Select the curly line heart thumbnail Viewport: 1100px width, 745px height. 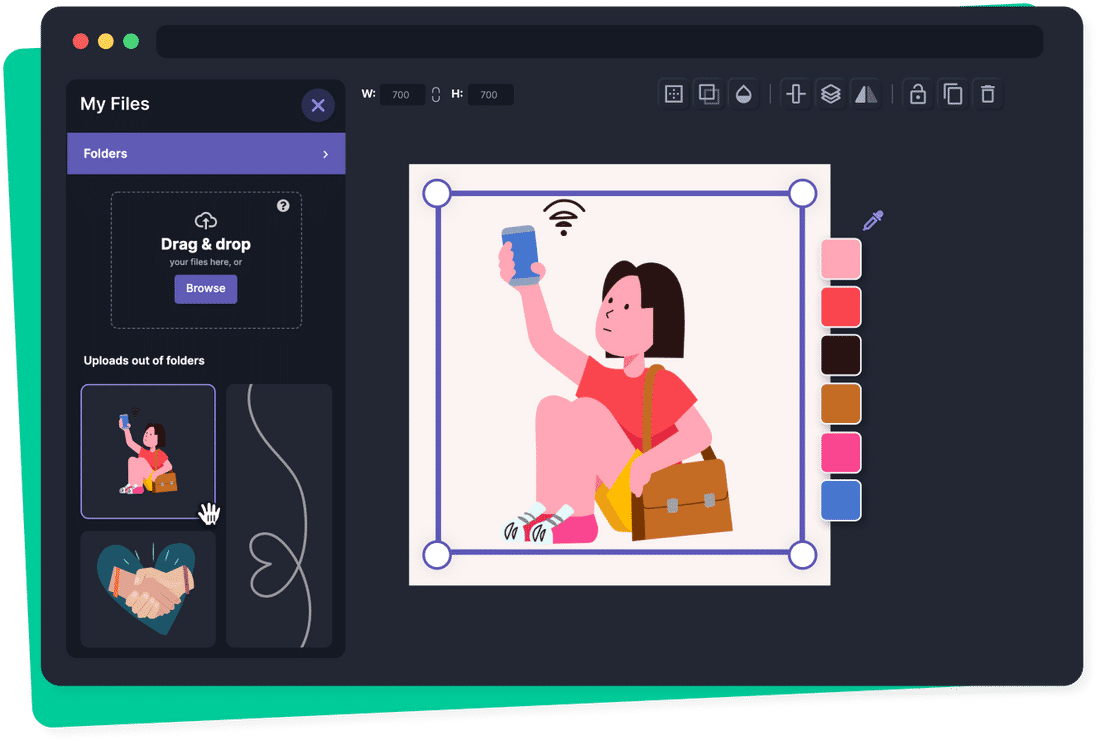pyautogui.click(x=279, y=515)
